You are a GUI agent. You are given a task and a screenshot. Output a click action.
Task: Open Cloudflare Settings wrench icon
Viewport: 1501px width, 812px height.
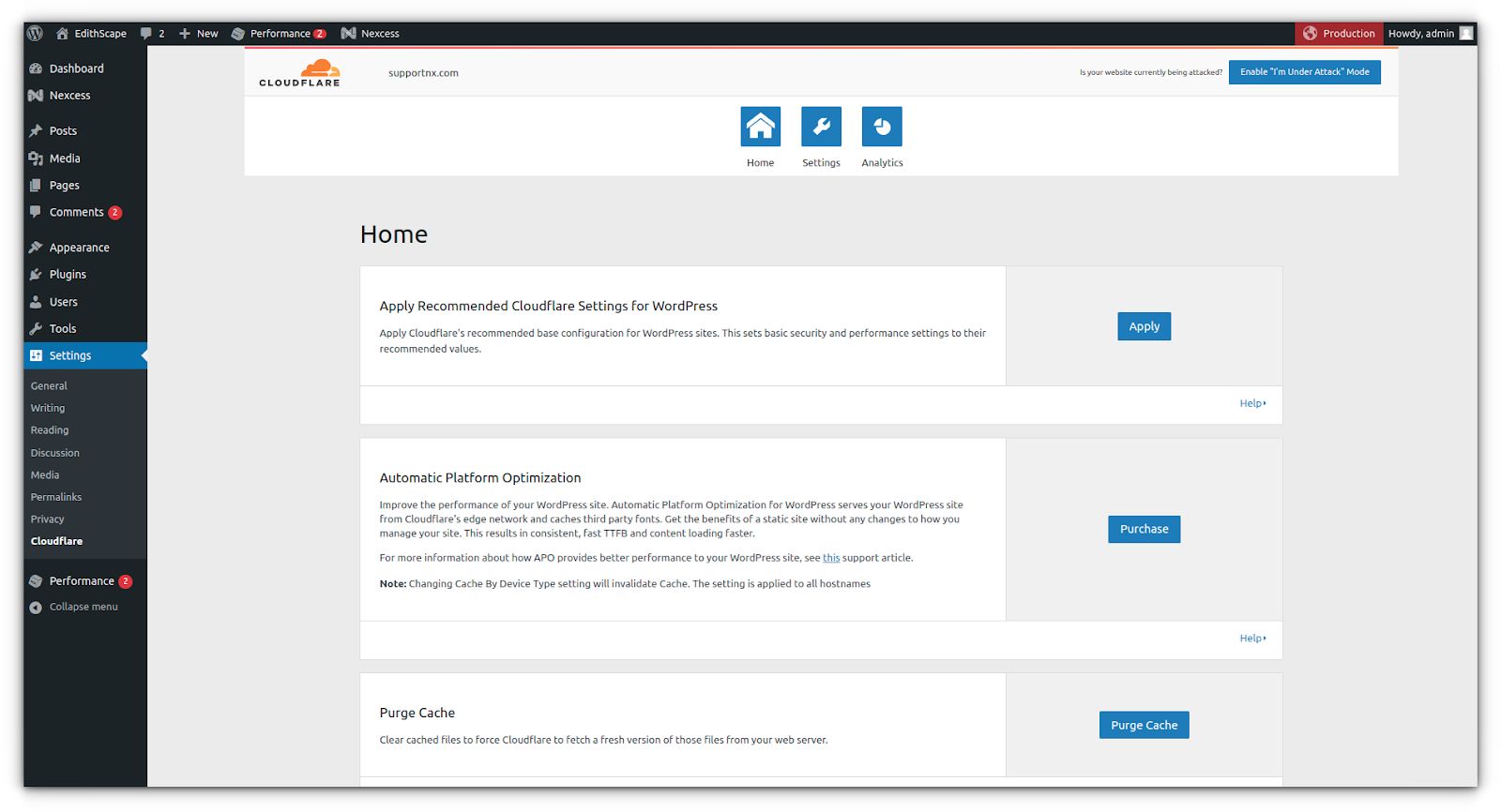coord(821,127)
